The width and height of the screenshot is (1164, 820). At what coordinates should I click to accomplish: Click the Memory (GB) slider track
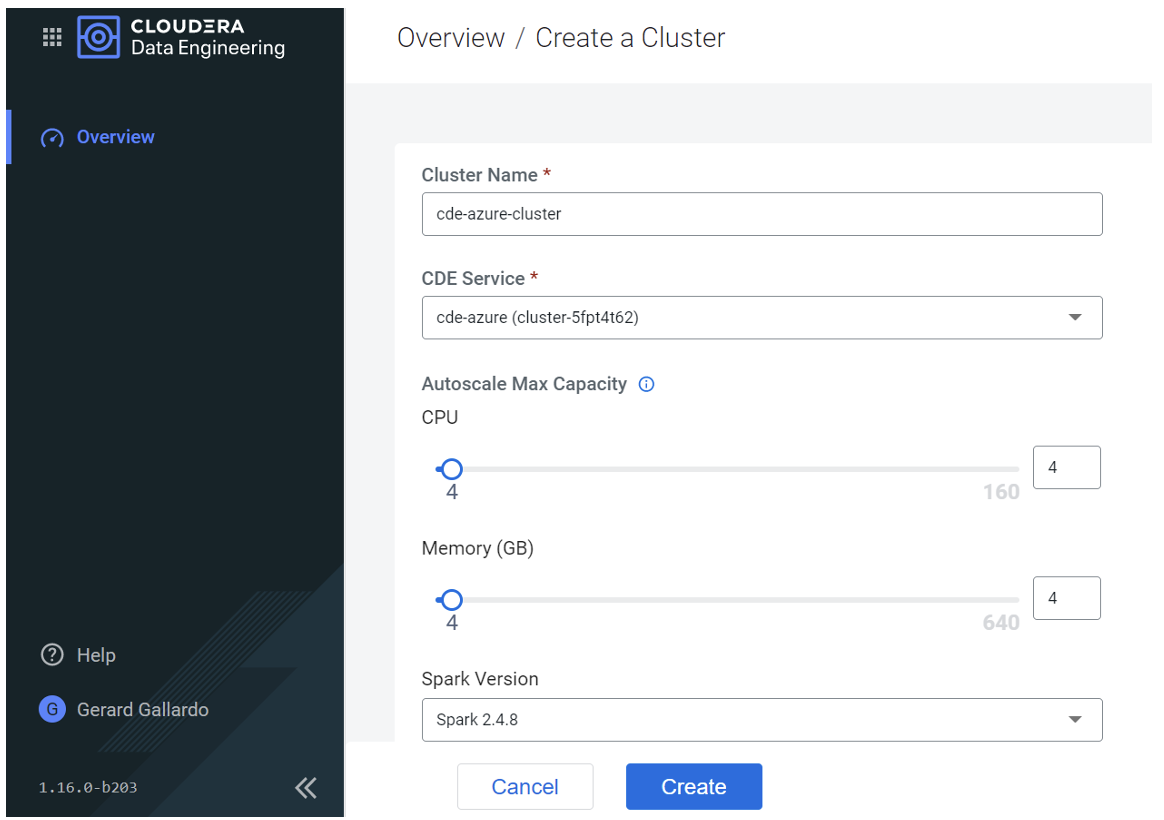click(x=728, y=600)
